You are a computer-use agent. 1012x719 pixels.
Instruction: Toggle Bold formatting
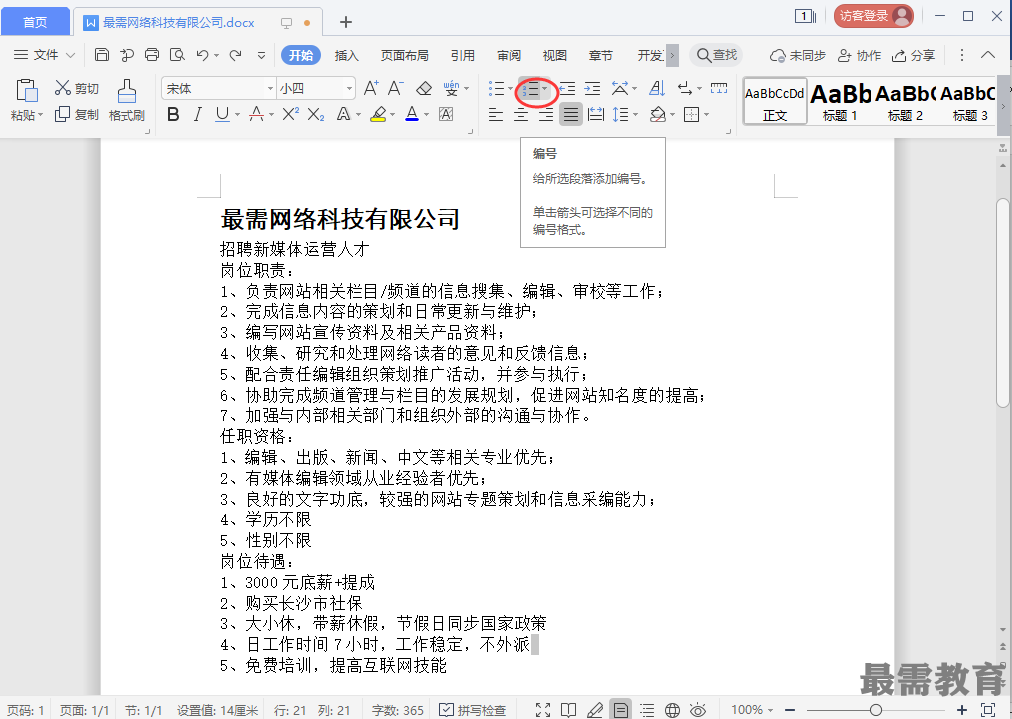pyautogui.click(x=173, y=115)
